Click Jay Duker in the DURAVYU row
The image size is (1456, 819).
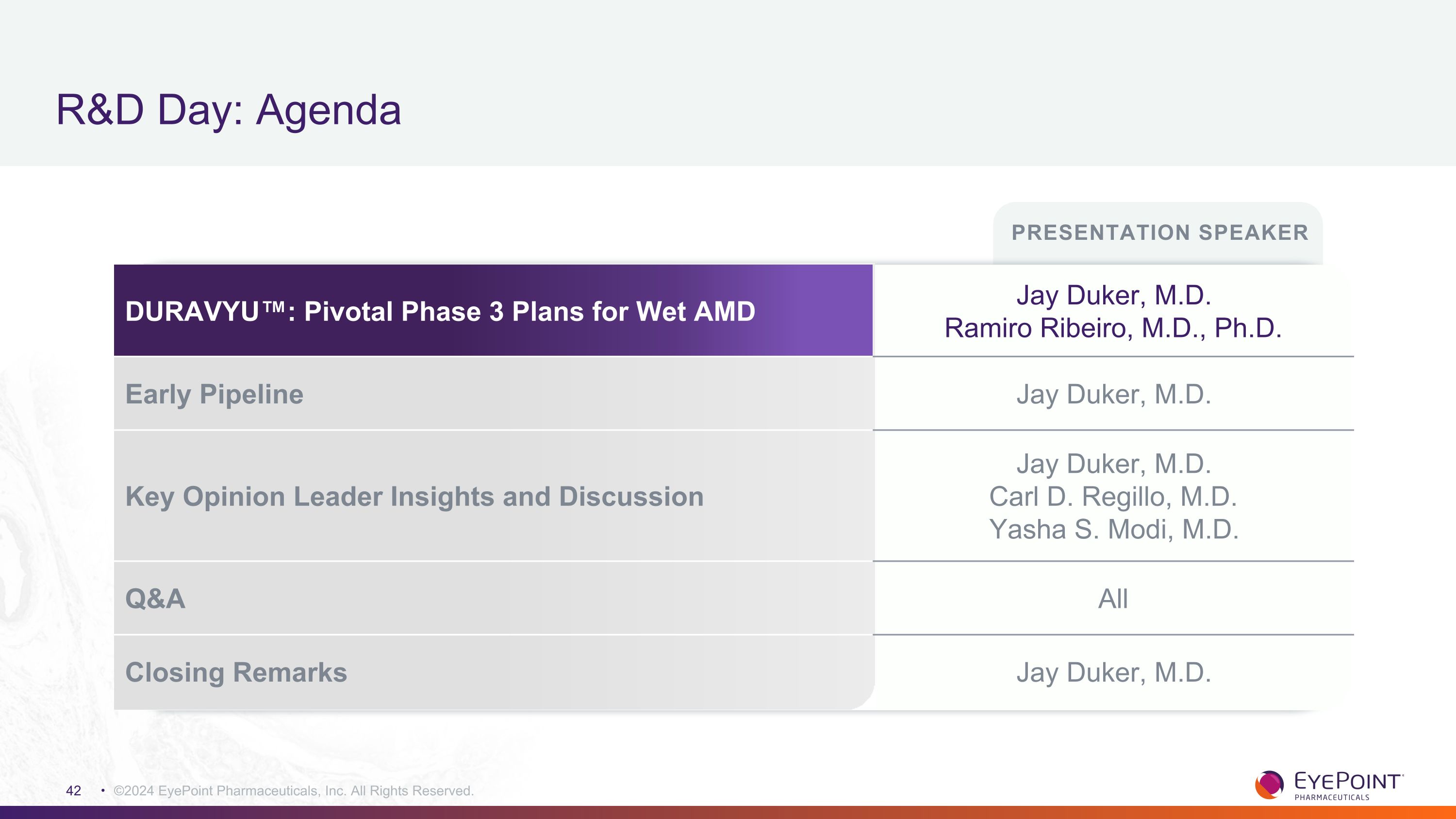pos(1113,295)
